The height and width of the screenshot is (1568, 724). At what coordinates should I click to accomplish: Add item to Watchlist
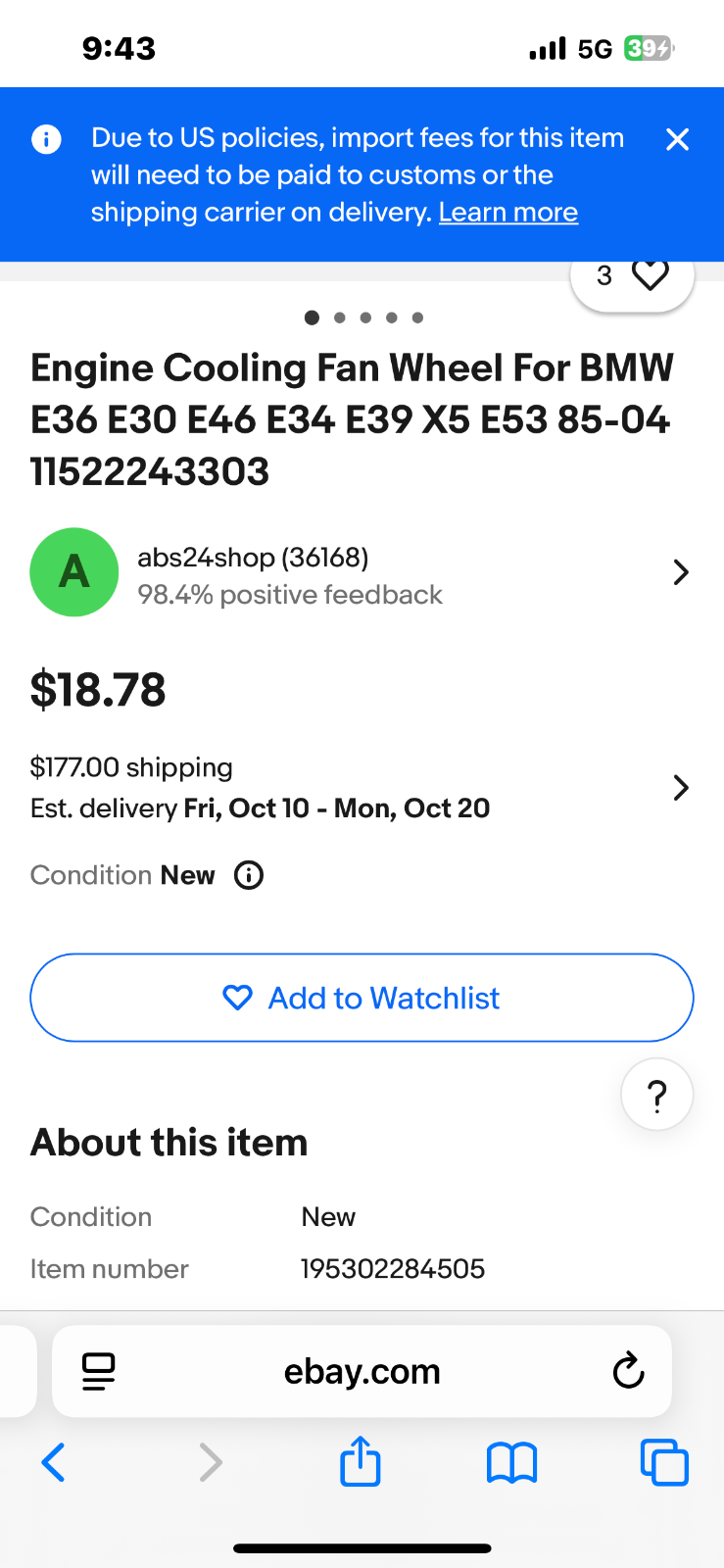(x=362, y=998)
